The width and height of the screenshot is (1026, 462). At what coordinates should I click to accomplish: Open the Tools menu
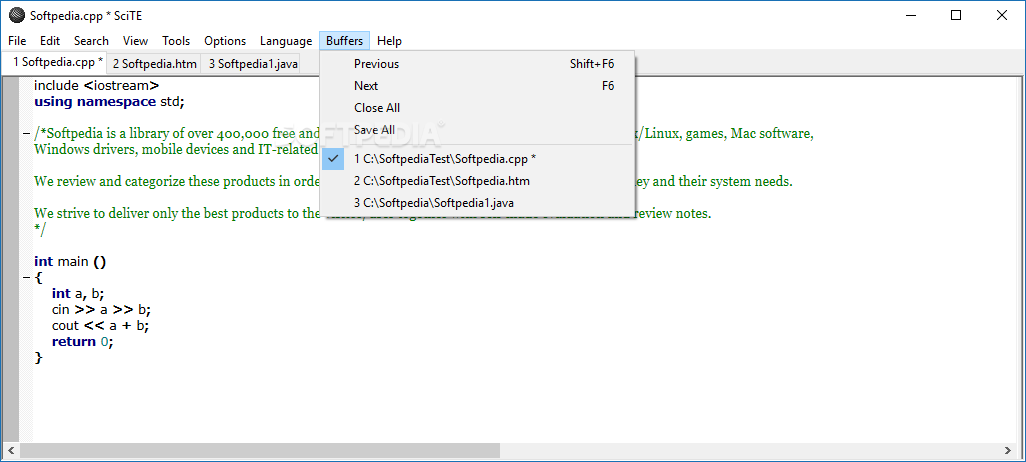(x=176, y=41)
